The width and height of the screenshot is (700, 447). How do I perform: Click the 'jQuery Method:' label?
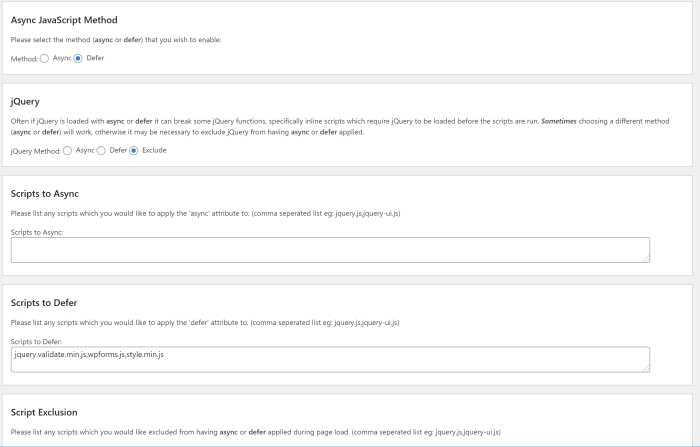[36, 151]
